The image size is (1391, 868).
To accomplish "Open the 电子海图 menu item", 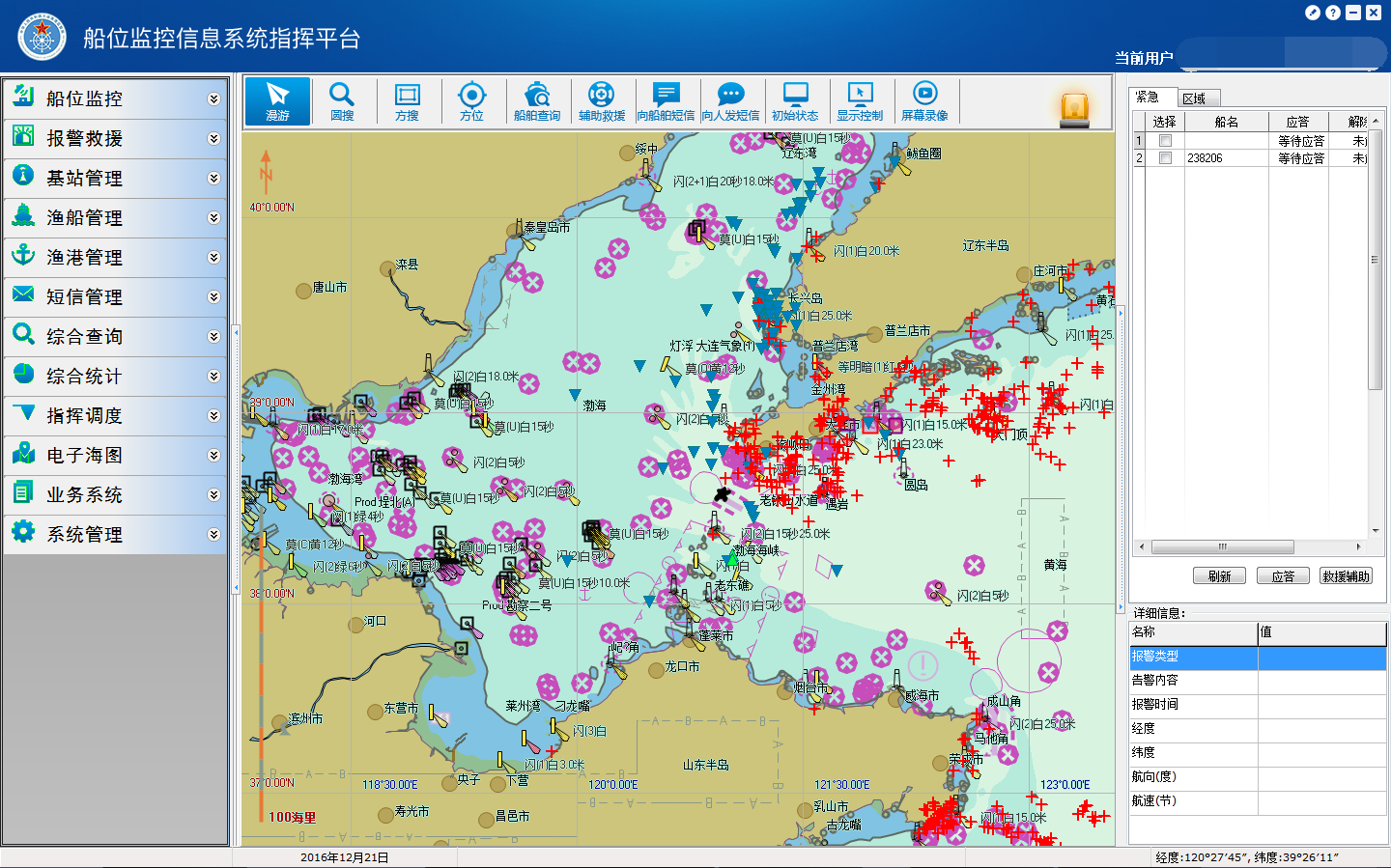I will coord(115,455).
